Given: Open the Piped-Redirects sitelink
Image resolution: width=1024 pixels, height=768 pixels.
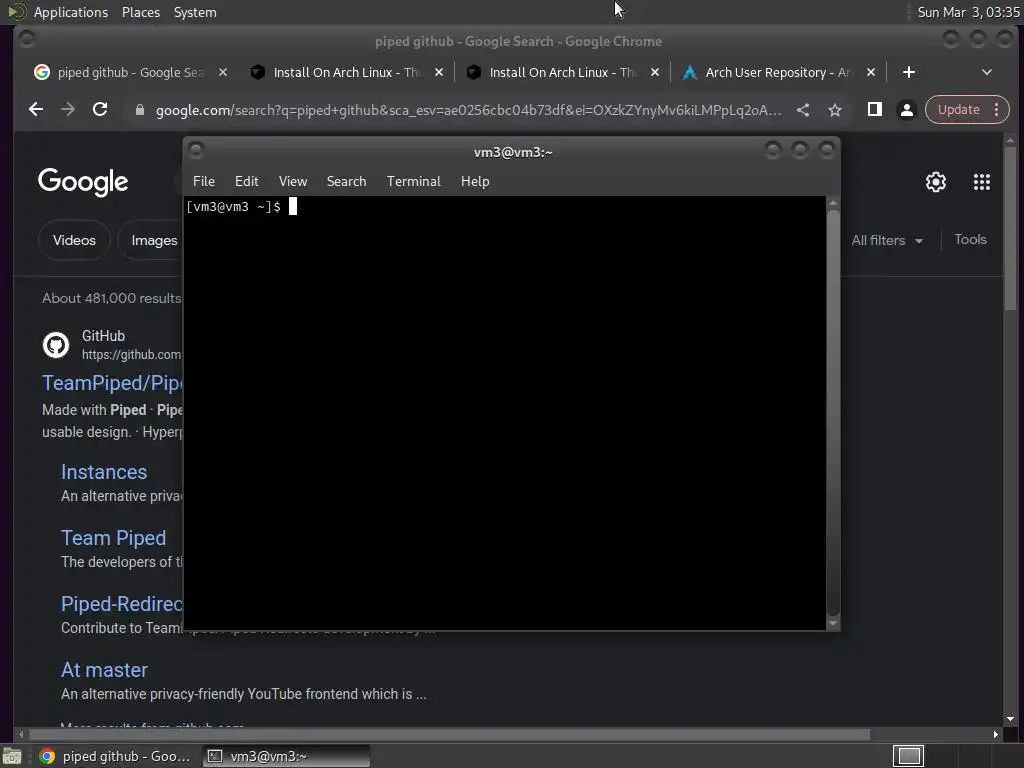Looking at the screenshot, I should 122,604.
